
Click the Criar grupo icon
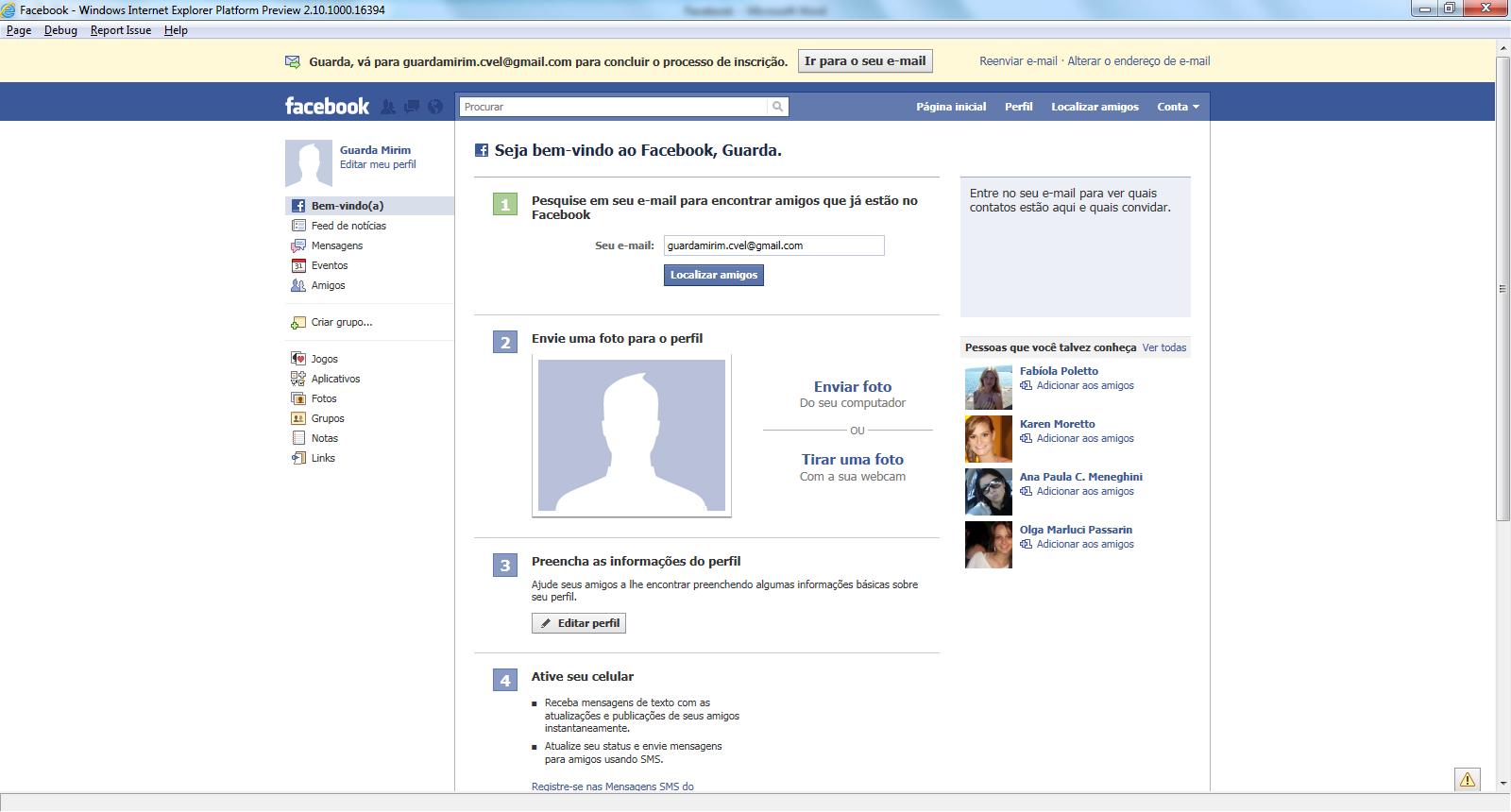point(298,323)
